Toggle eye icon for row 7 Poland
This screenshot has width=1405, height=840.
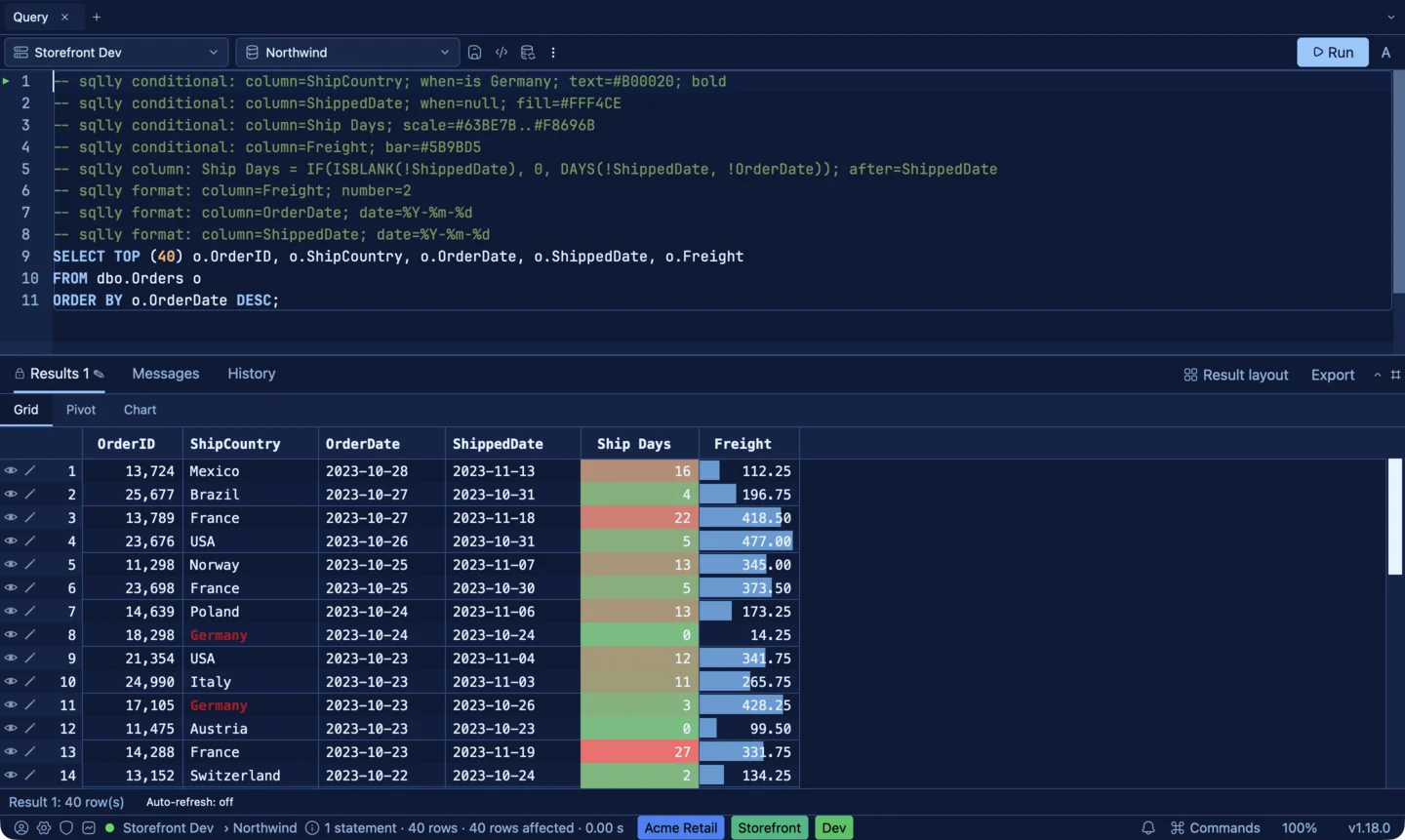(11, 611)
